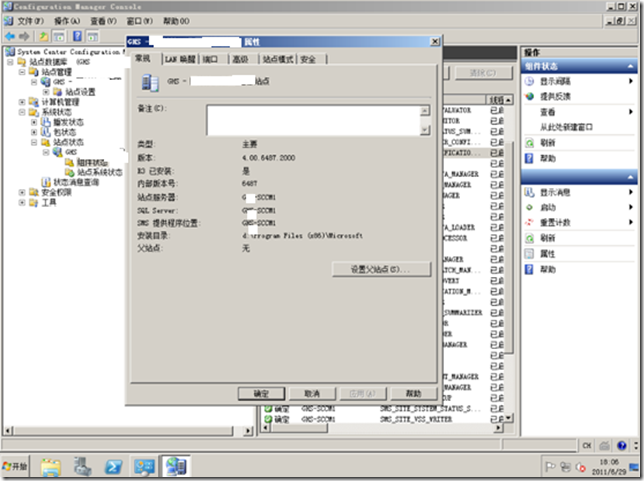Click the tree pane horizontal scrollbar right arrow
644x481 pixels.
[248, 431]
